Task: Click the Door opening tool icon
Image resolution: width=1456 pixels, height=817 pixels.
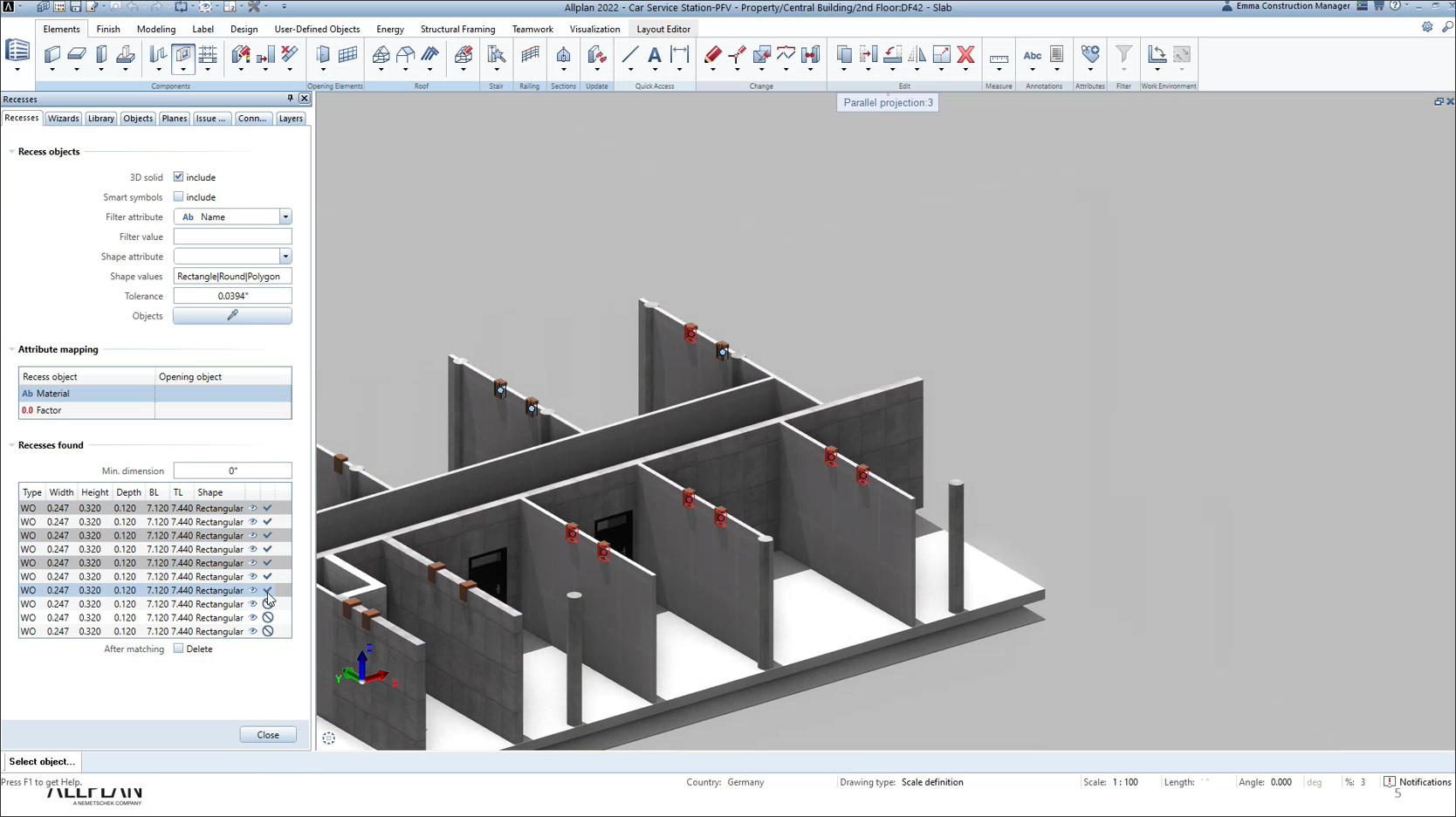Action: point(323,54)
